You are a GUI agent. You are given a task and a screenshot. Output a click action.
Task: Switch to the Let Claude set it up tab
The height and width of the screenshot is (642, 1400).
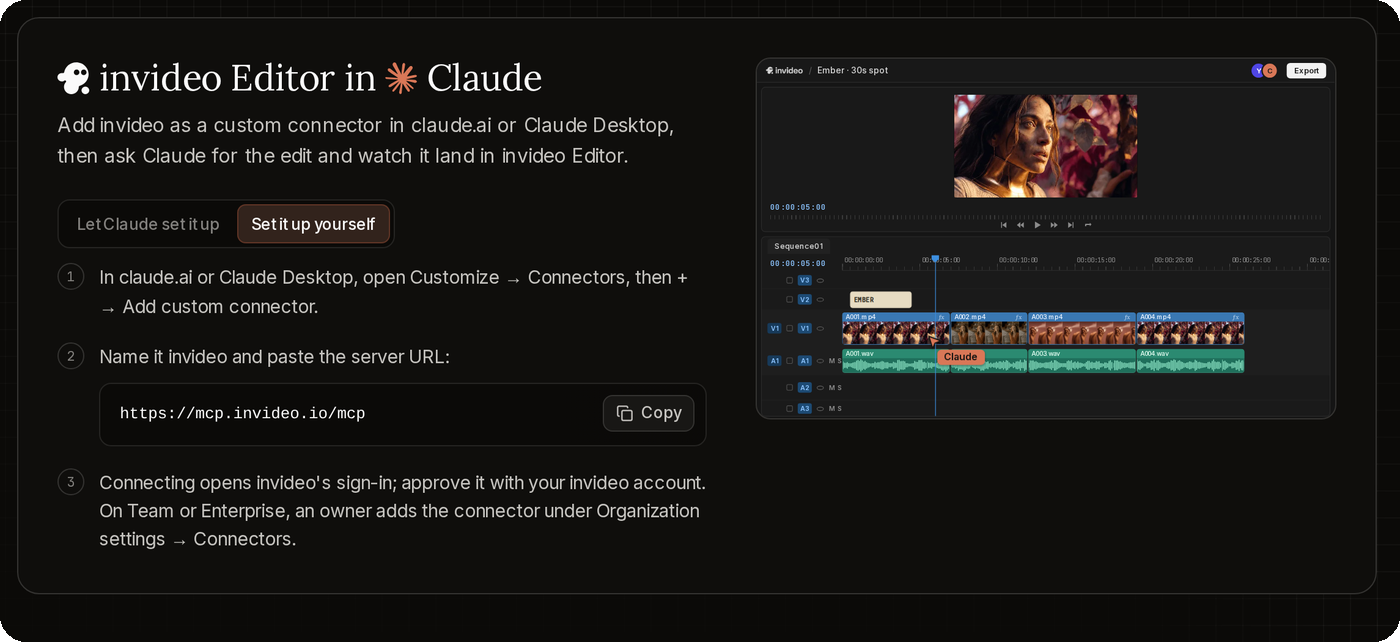[x=148, y=224]
